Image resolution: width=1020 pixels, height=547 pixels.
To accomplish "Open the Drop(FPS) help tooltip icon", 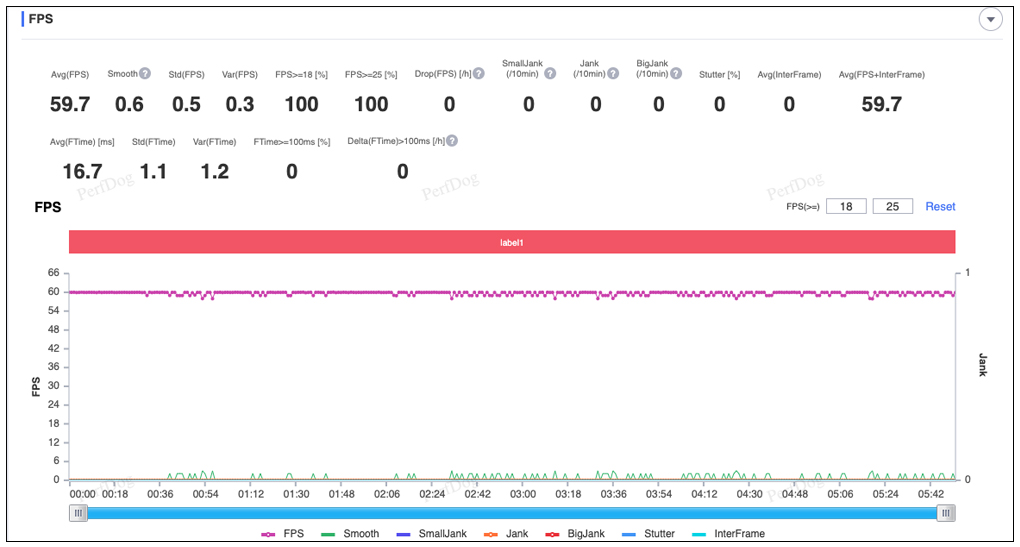I will (x=480, y=74).
